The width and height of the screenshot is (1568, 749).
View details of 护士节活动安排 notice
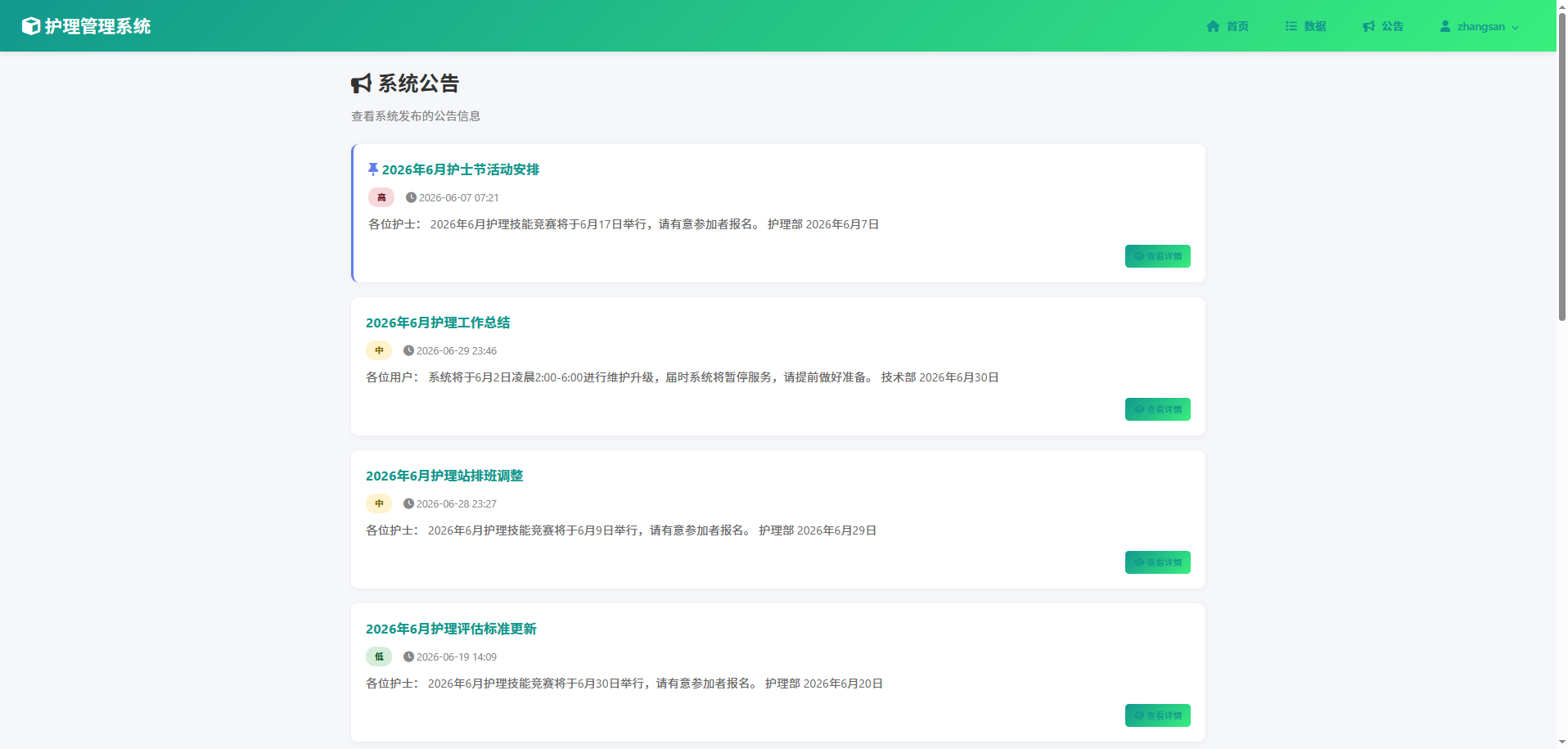1157,256
